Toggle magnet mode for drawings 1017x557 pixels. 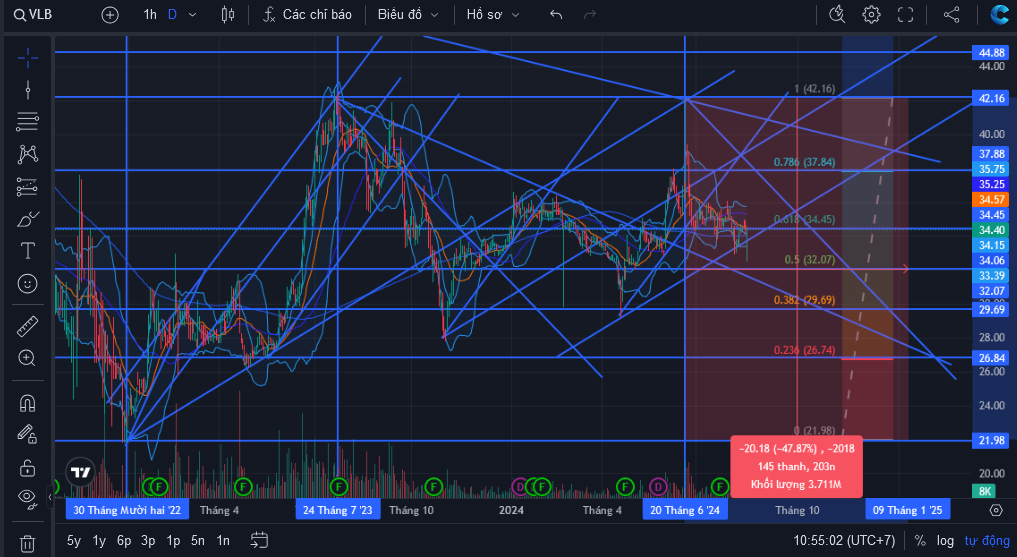pyautogui.click(x=27, y=403)
